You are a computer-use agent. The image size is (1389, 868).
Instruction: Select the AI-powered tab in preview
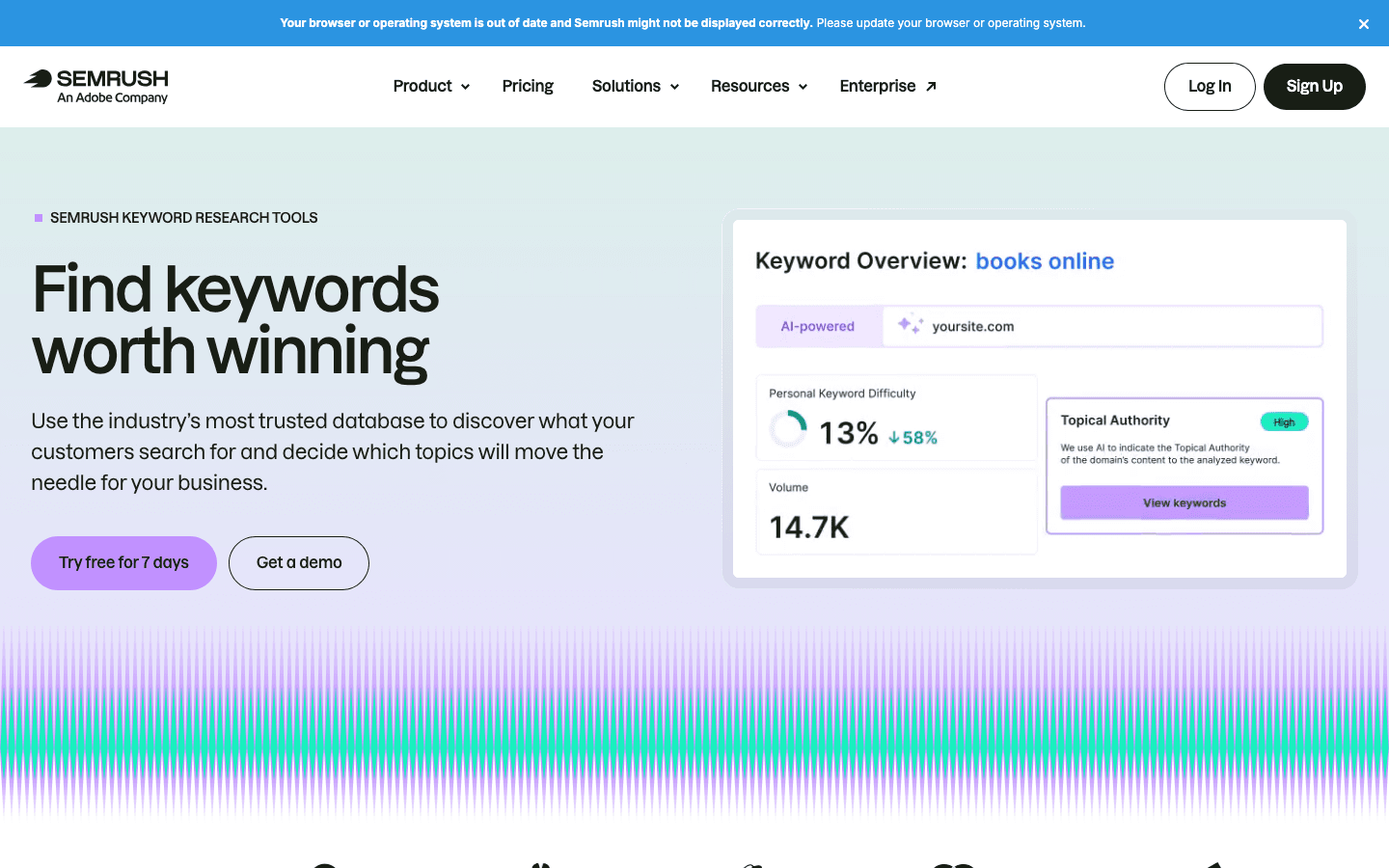[818, 326]
